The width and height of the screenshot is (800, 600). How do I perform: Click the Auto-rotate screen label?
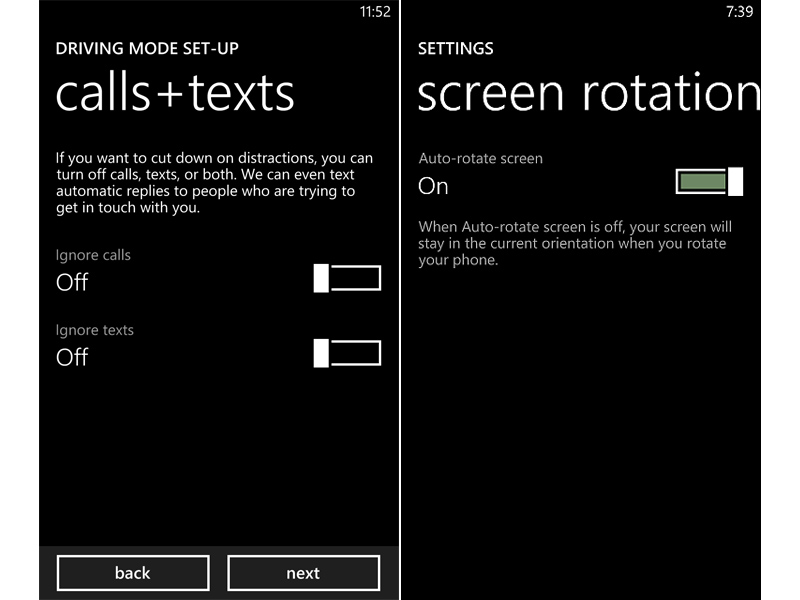click(x=481, y=158)
